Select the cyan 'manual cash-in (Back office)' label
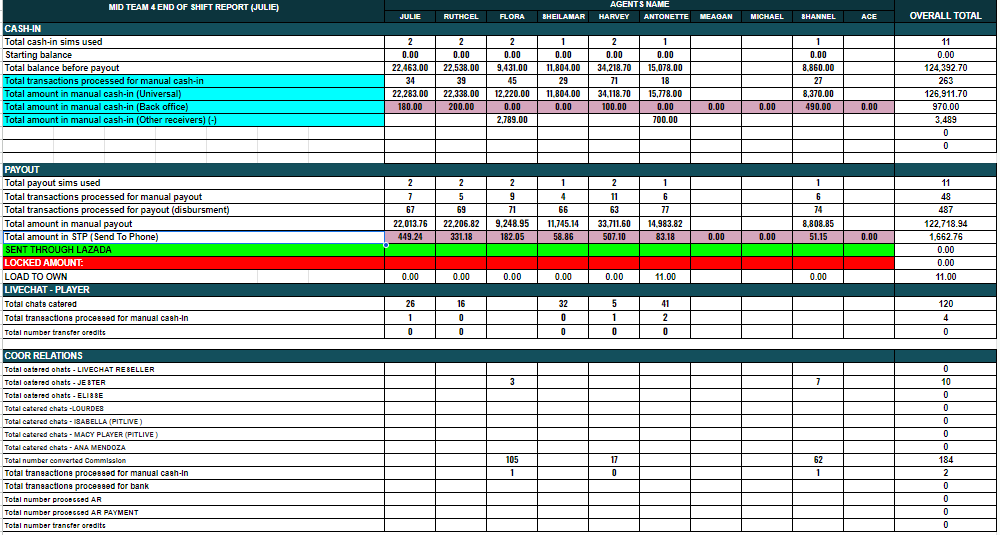Image resolution: width=1000 pixels, height=535 pixels. point(193,106)
